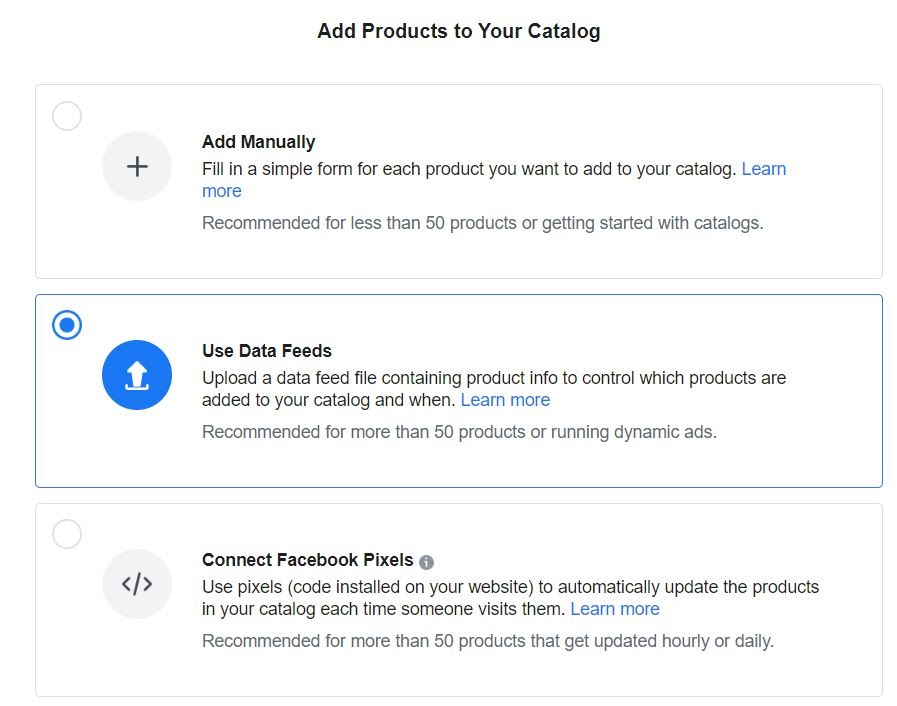Image resolution: width=897 pixels, height=706 pixels.
Task: Click the Use Data Feeds heading
Action: point(267,351)
